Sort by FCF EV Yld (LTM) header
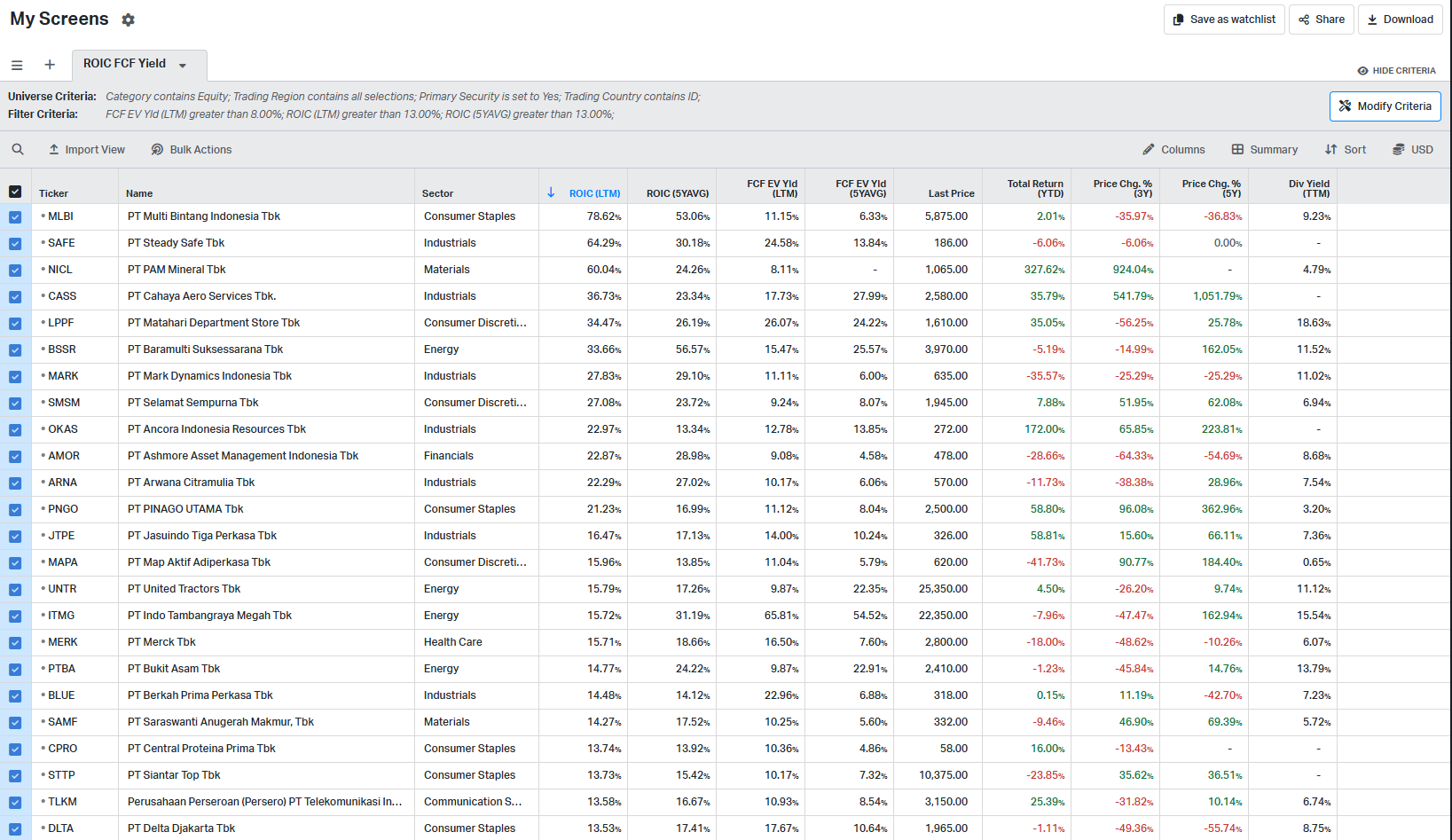 coord(772,188)
